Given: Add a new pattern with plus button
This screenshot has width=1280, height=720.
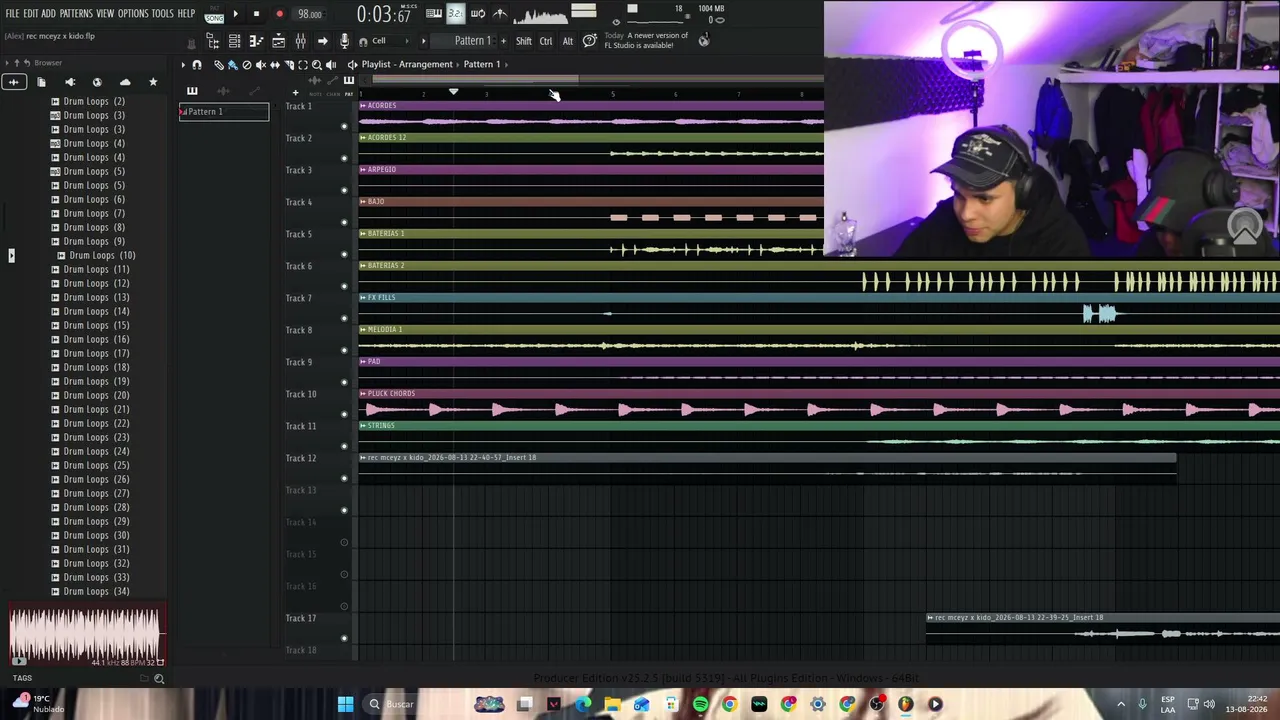Looking at the screenshot, I should [x=503, y=41].
